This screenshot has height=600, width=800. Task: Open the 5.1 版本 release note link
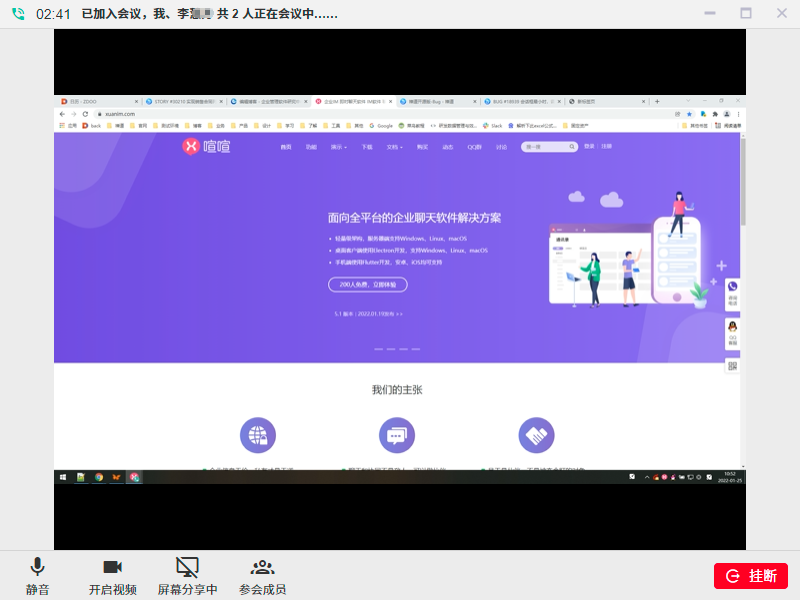(368, 314)
